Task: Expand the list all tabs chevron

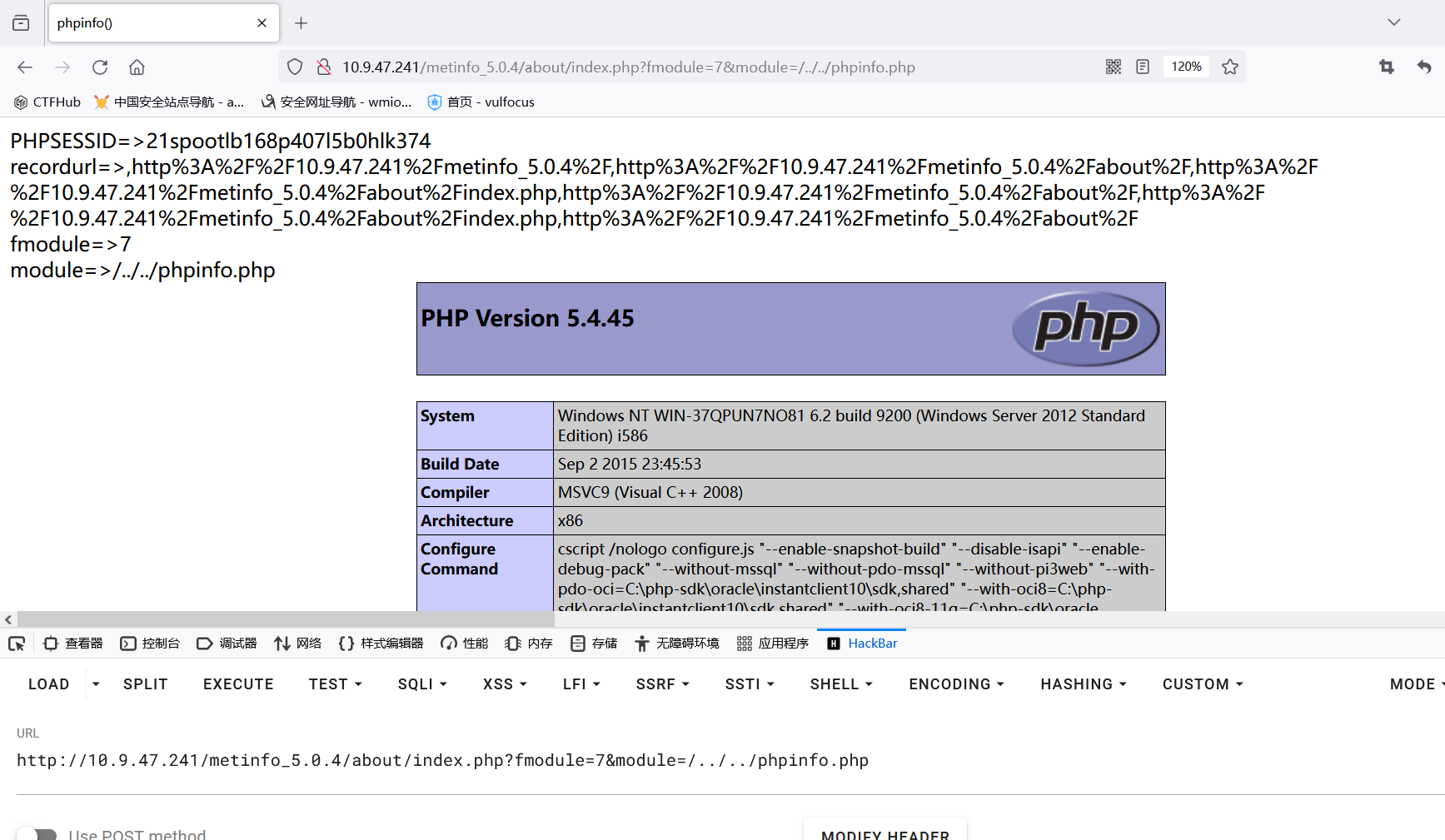Action: point(1393,22)
